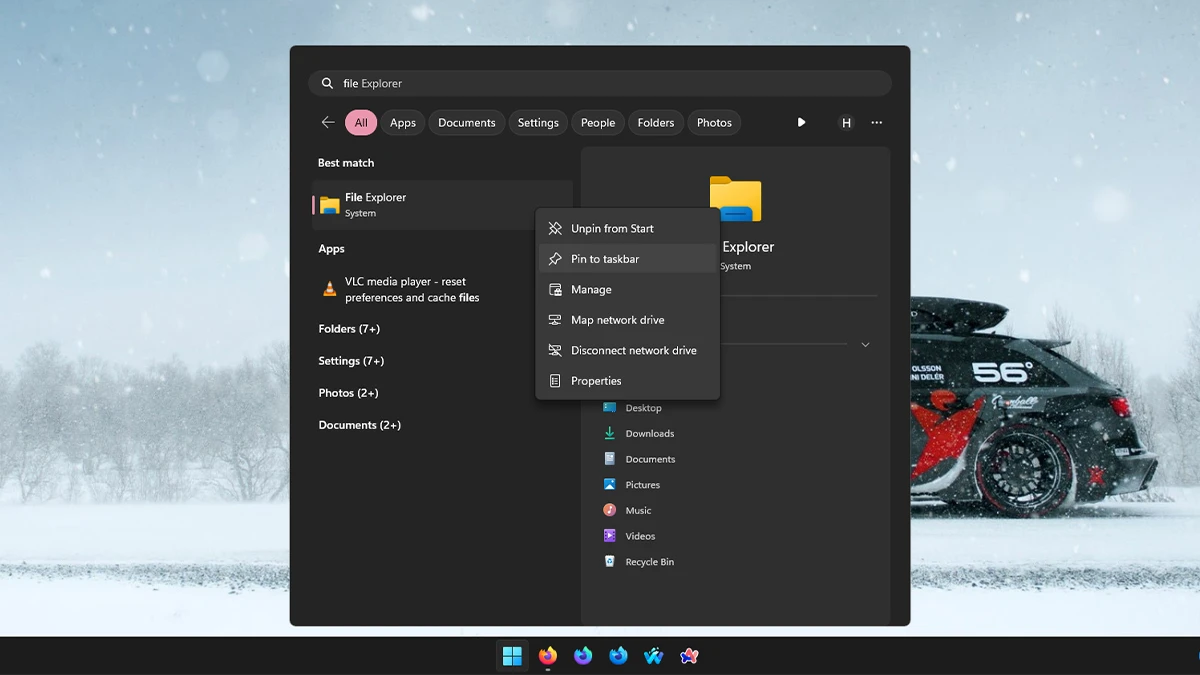Image resolution: width=1200 pixels, height=675 pixels.
Task: Switch to the People filter tab
Action: pyautogui.click(x=598, y=123)
